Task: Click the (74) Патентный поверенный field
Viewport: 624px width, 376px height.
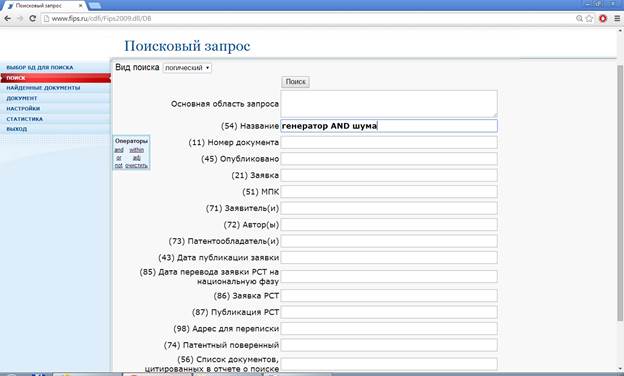Action: 389,345
